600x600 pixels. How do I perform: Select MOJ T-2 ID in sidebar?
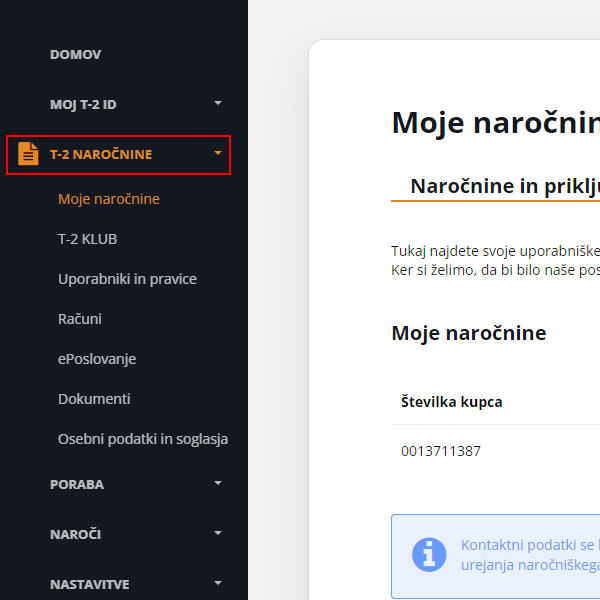[x=84, y=104]
